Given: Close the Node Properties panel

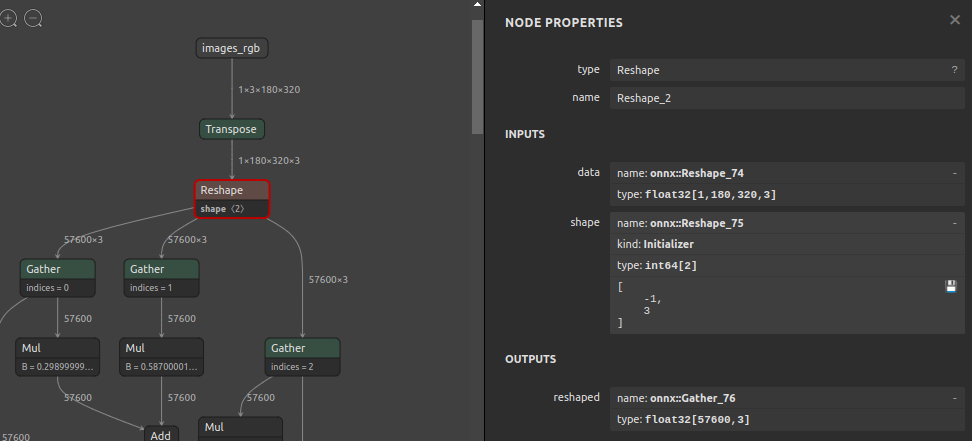Looking at the screenshot, I should [954, 20].
